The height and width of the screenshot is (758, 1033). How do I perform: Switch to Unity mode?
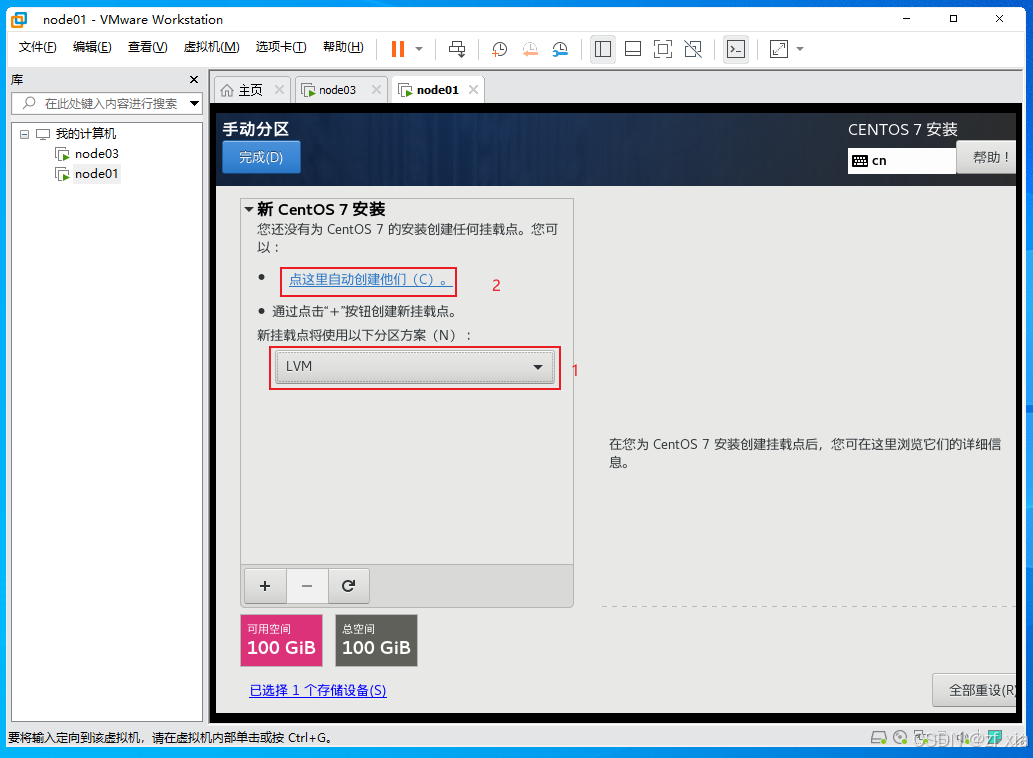click(693, 49)
